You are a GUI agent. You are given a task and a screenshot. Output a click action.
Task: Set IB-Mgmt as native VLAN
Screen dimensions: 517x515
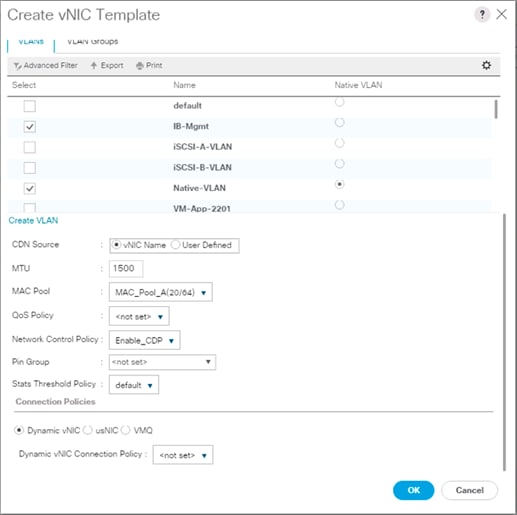tap(339, 123)
